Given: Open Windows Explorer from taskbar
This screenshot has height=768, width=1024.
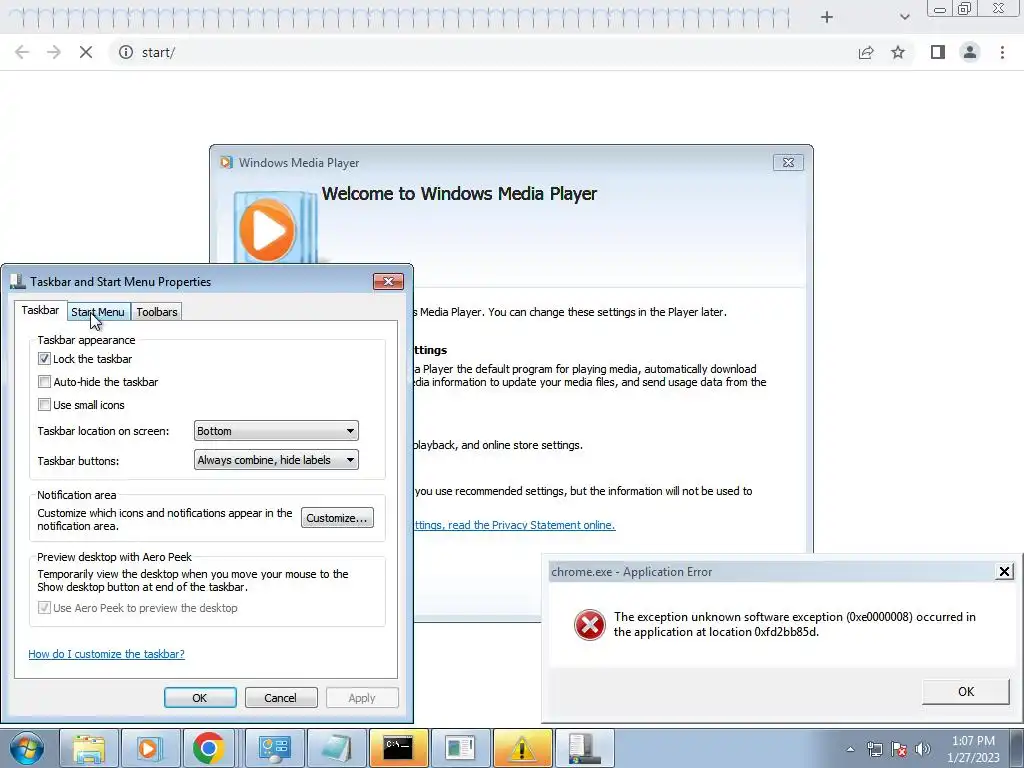Looking at the screenshot, I should (89, 748).
